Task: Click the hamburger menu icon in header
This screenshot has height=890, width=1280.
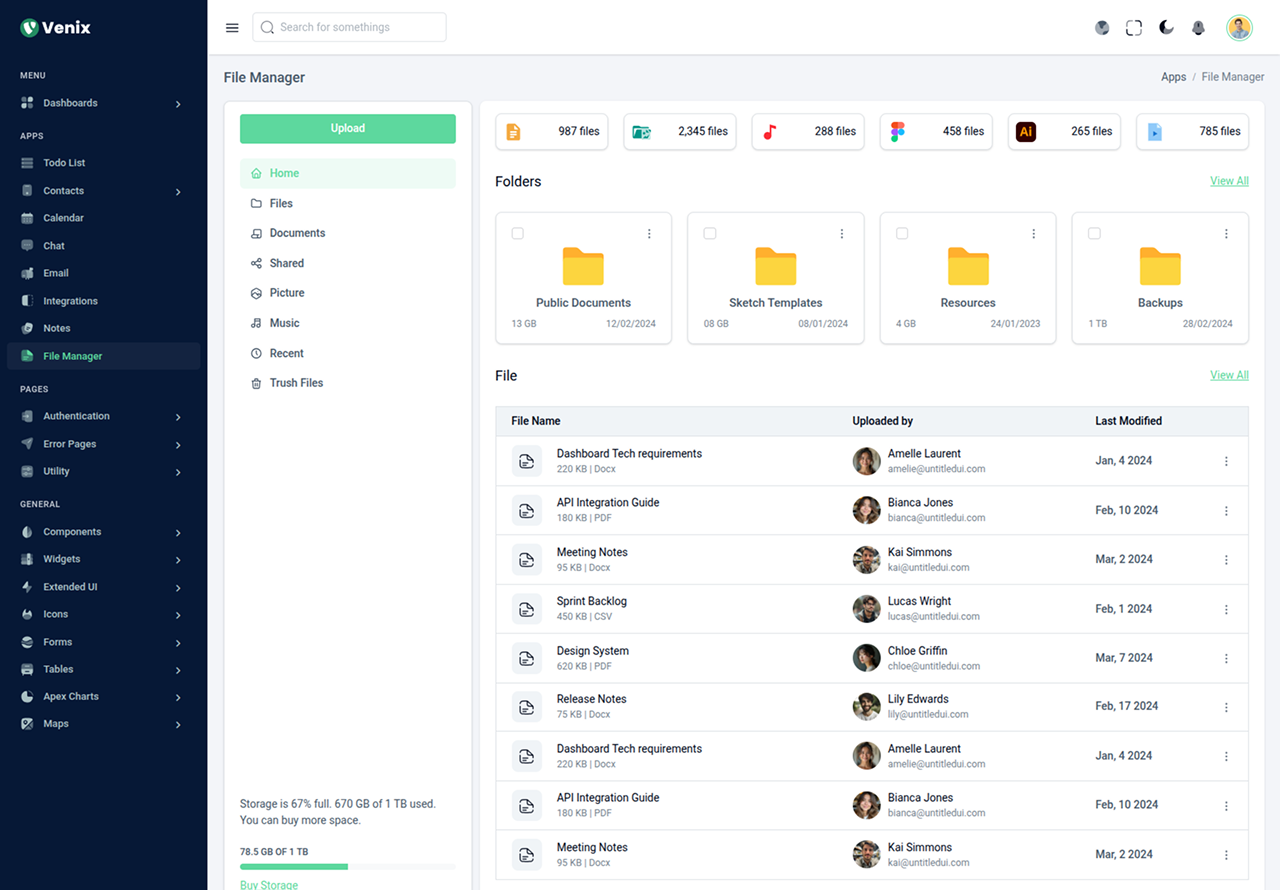Action: [232, 28]
